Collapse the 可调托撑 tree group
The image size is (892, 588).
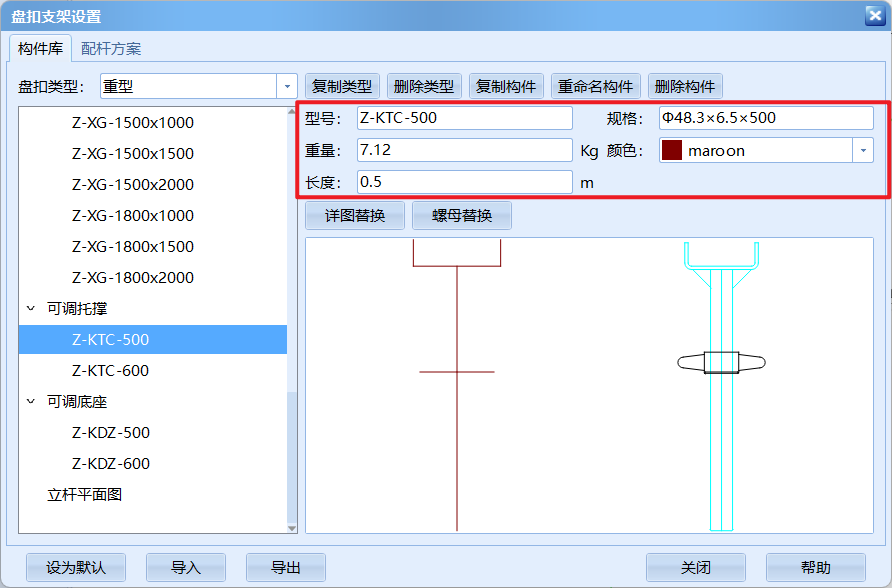pyautogui.click(x=31, y=309)
